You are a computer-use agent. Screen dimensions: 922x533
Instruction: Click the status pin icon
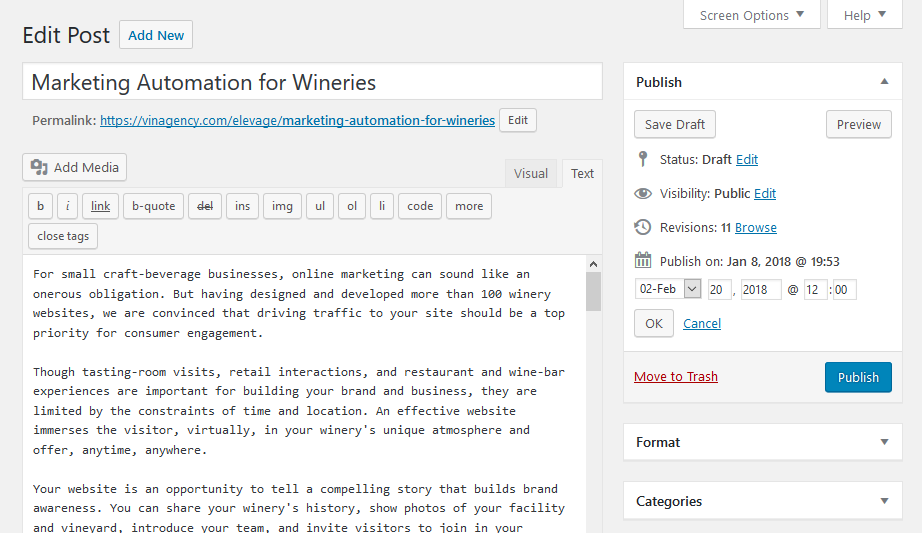[x=643, y=159]
